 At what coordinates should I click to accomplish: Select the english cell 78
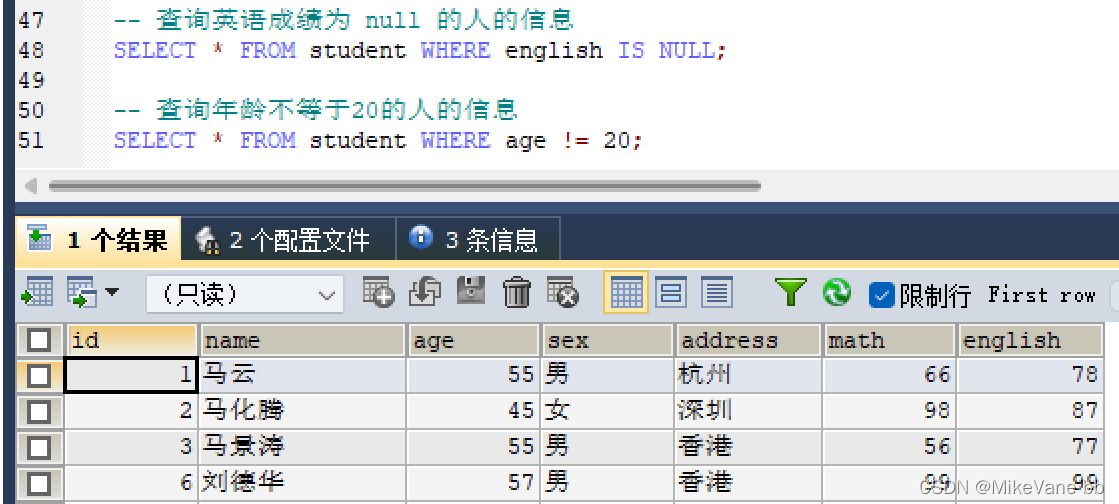click(1031, 375)
